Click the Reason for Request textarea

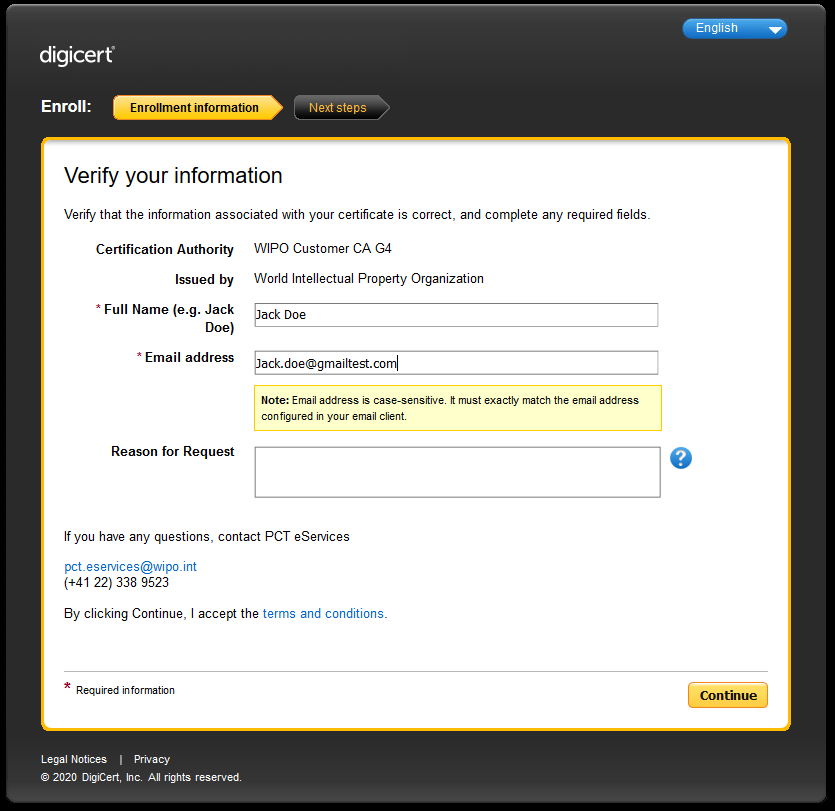456,472
